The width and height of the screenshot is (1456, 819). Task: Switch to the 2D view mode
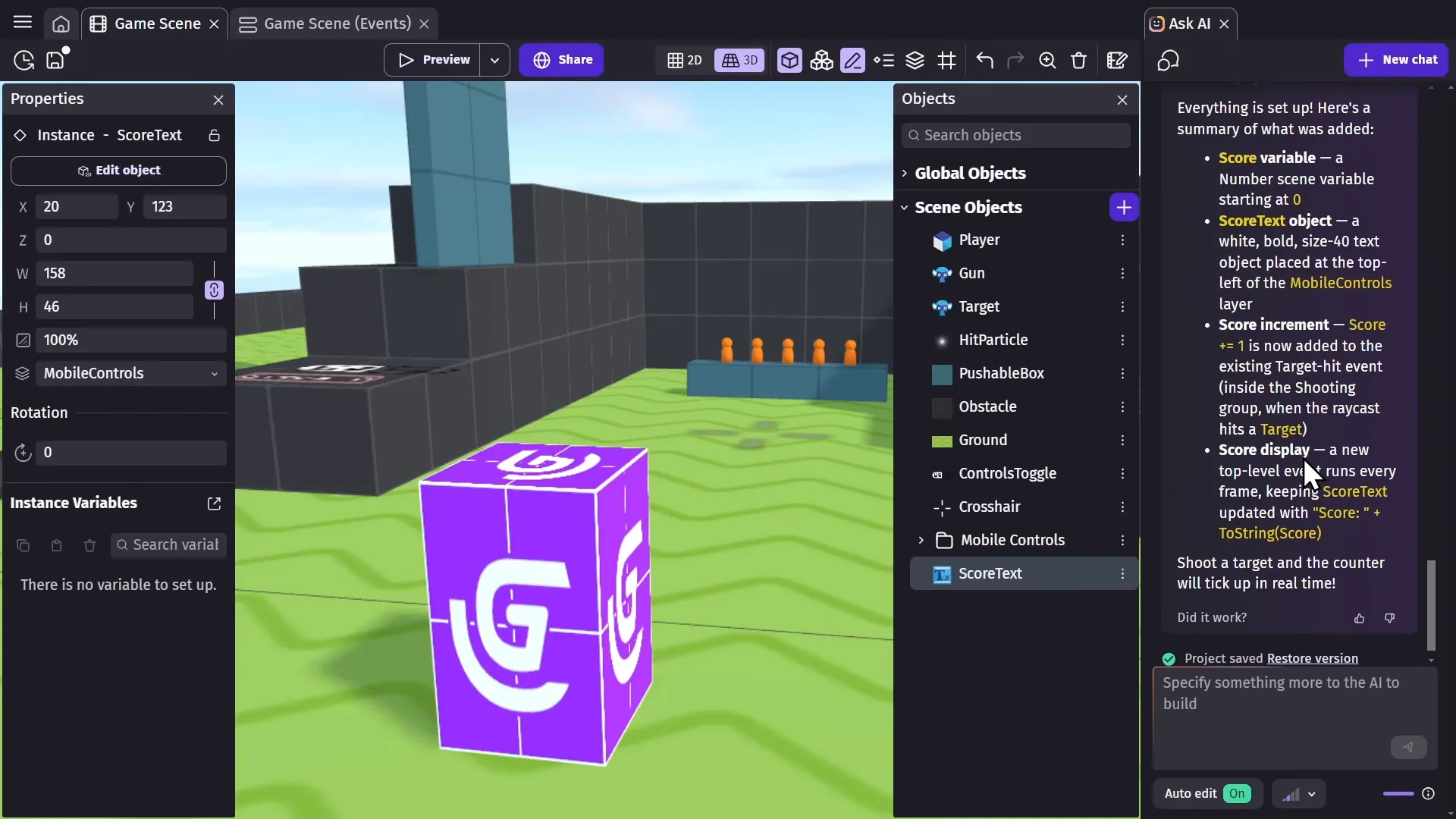(x=685, y=60)
